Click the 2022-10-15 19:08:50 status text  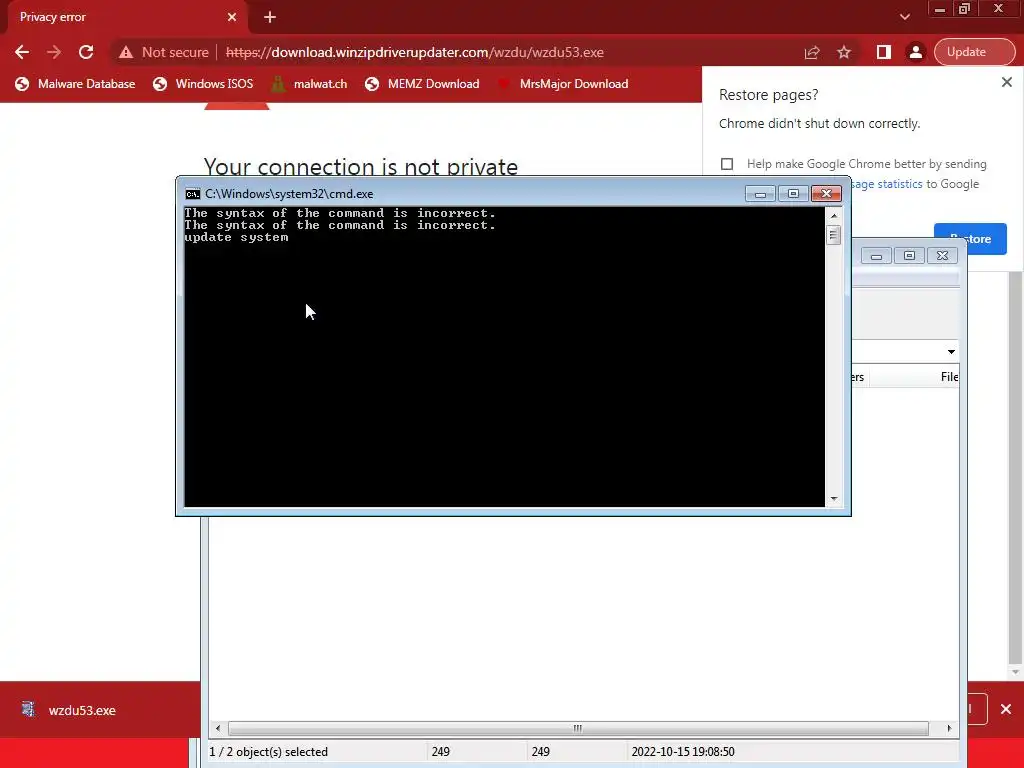coord(683,752)
